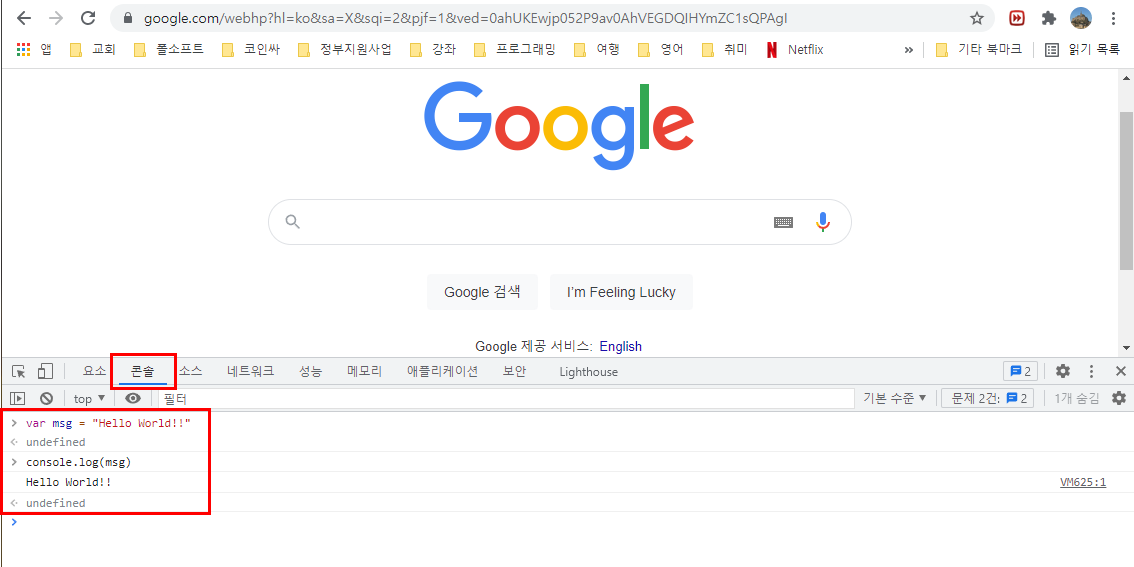Select the 콘솔 tab
The height and width of the screenshot is (567, 1134).
coord(142,372)
